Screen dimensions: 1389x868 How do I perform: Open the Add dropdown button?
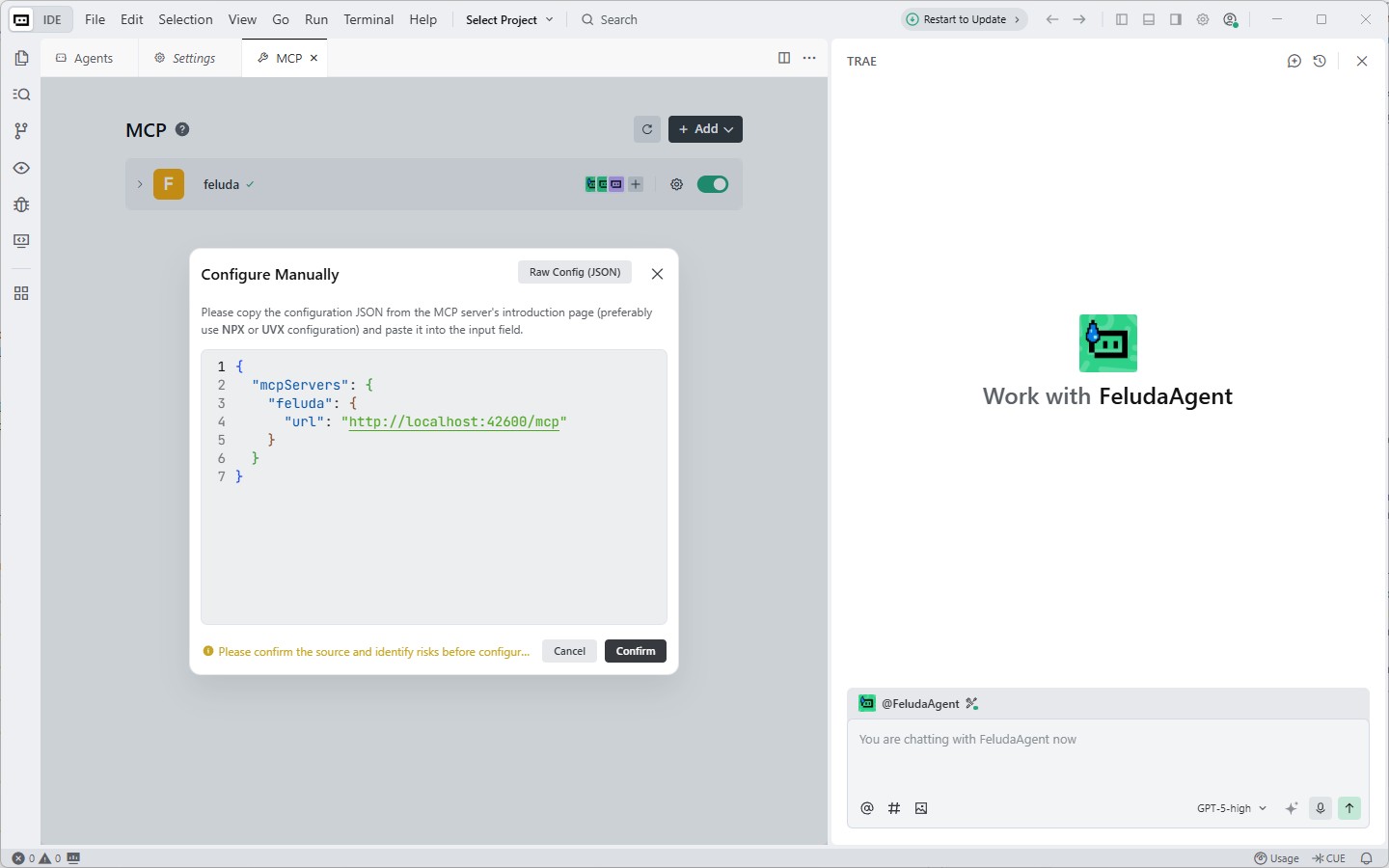click(705, 129)
